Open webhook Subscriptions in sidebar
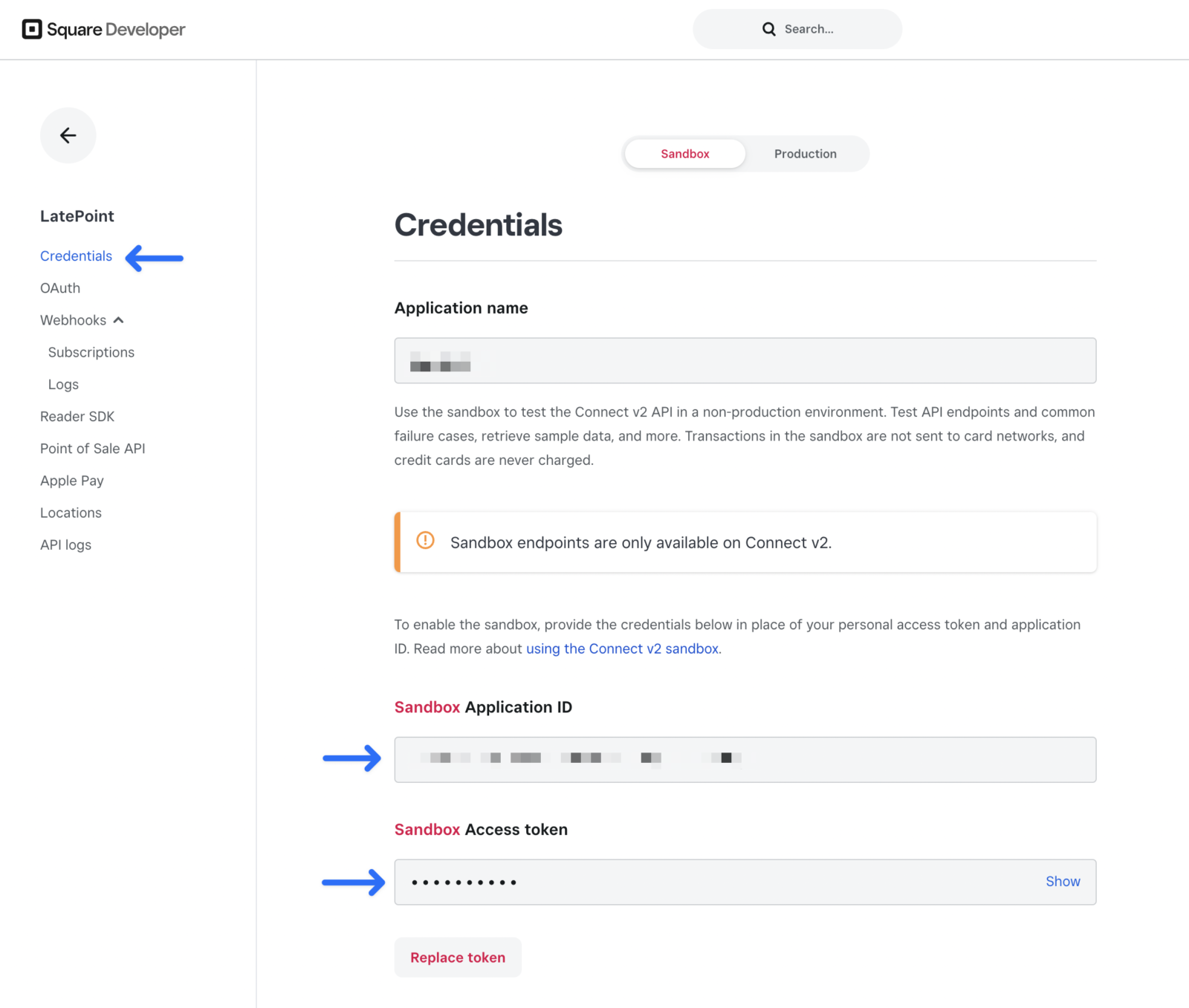This screenshot has height=1008, width=1189. point(91,352)
